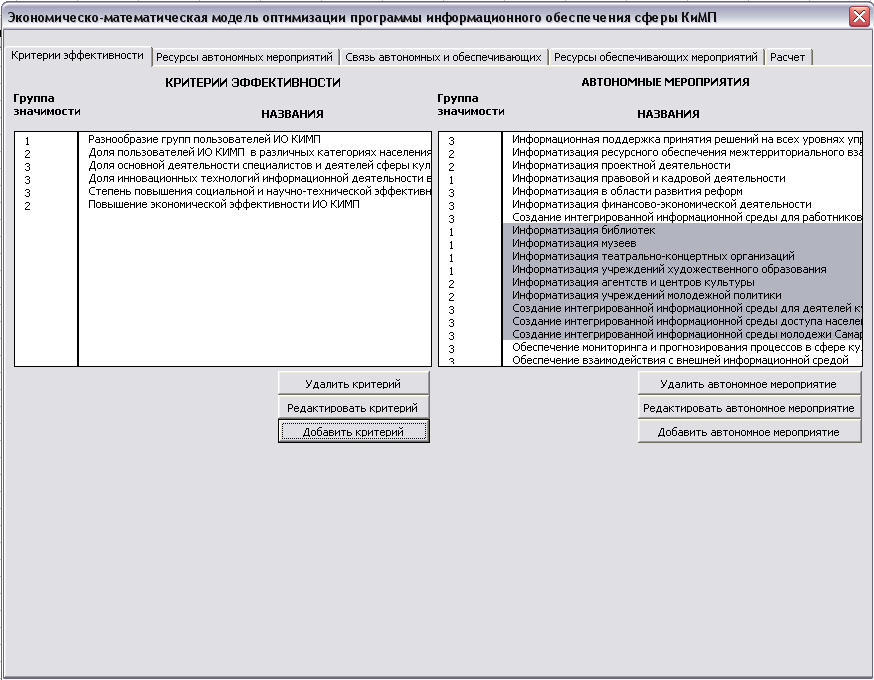Click the Удалить критерий button
The image size is (874, 680).
tap(353, 384)
